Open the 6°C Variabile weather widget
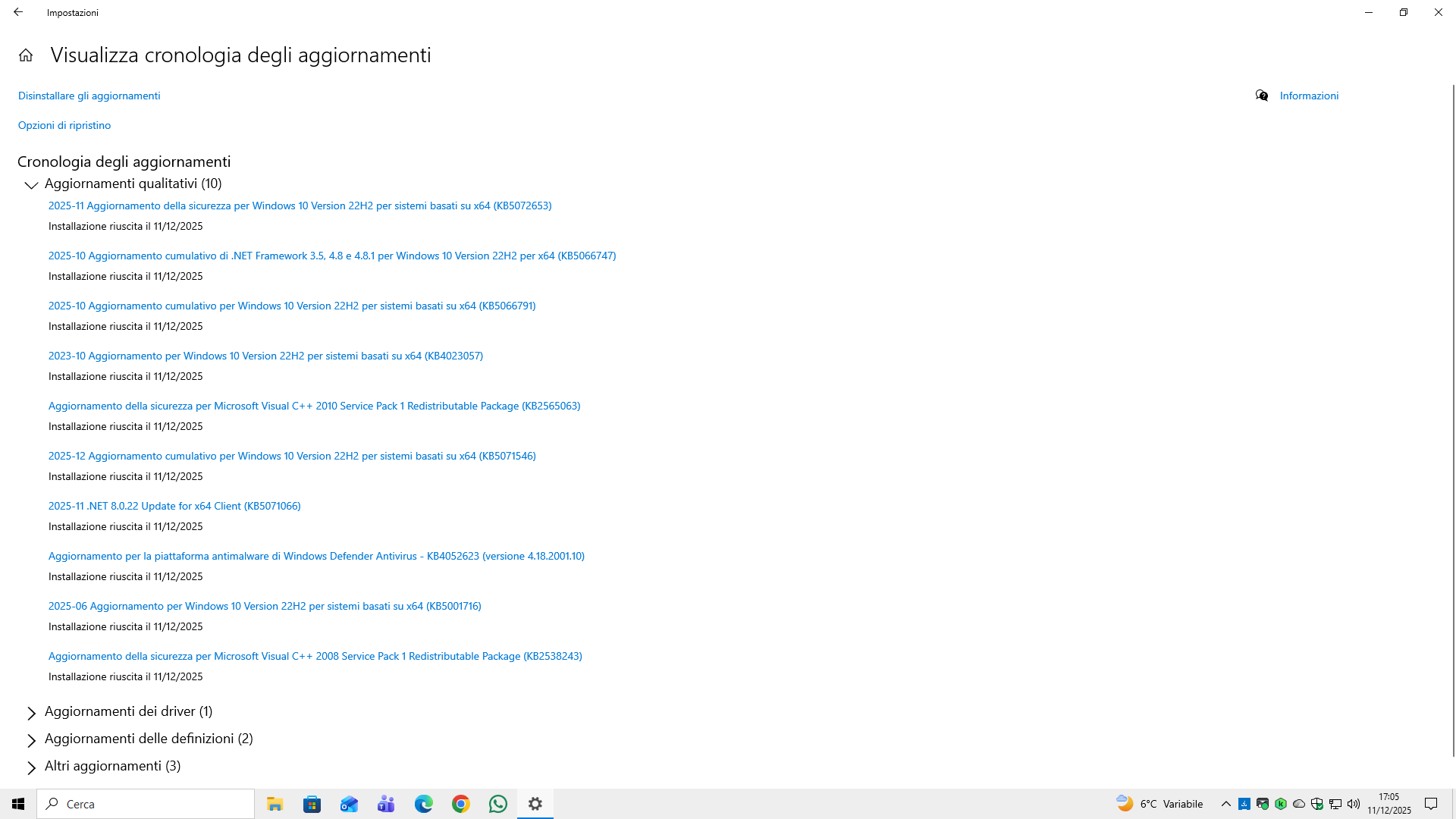 1159,804
